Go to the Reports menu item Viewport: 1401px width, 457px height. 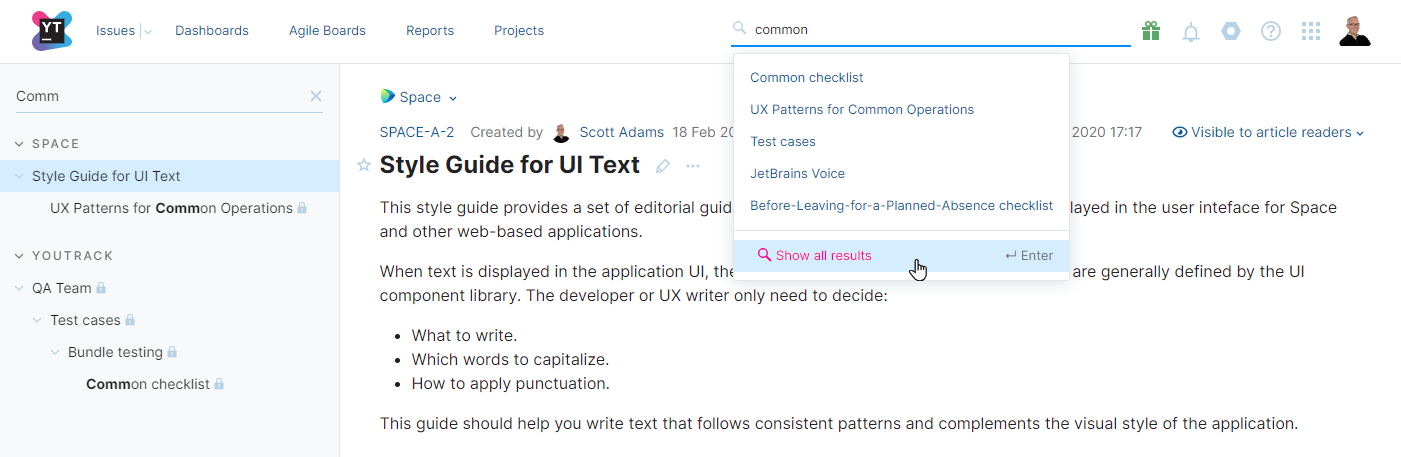(x=430, y=31)
